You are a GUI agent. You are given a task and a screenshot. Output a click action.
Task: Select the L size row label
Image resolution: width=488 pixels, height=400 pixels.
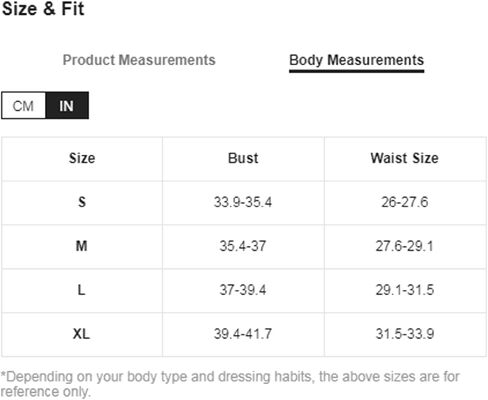point(81,290)
